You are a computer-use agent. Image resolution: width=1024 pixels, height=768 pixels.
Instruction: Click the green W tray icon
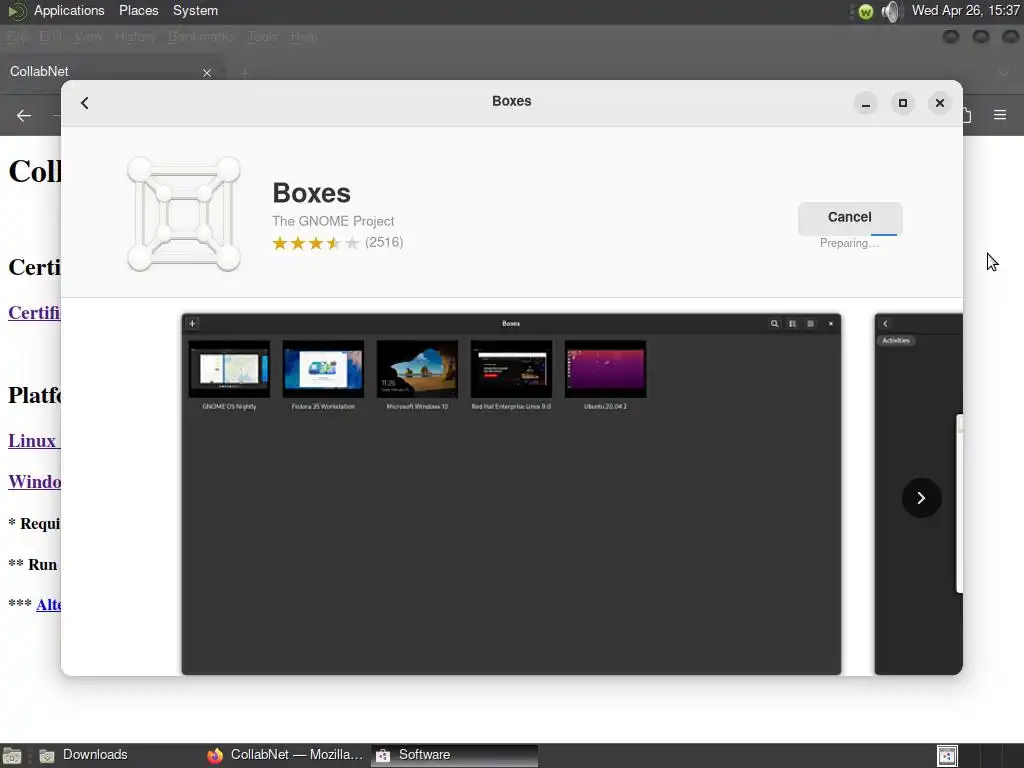(865, 12)
